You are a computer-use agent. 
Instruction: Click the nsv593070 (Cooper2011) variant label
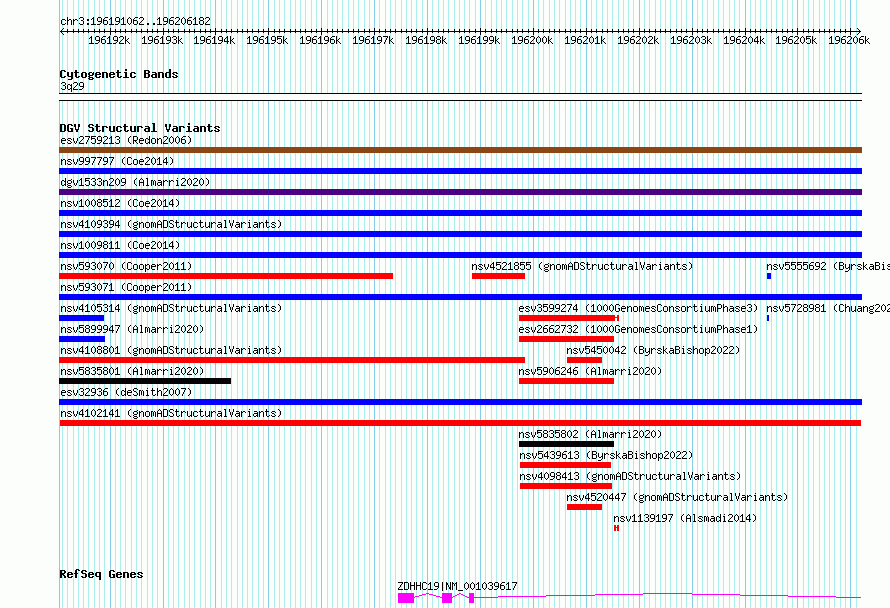coord(126,266)
